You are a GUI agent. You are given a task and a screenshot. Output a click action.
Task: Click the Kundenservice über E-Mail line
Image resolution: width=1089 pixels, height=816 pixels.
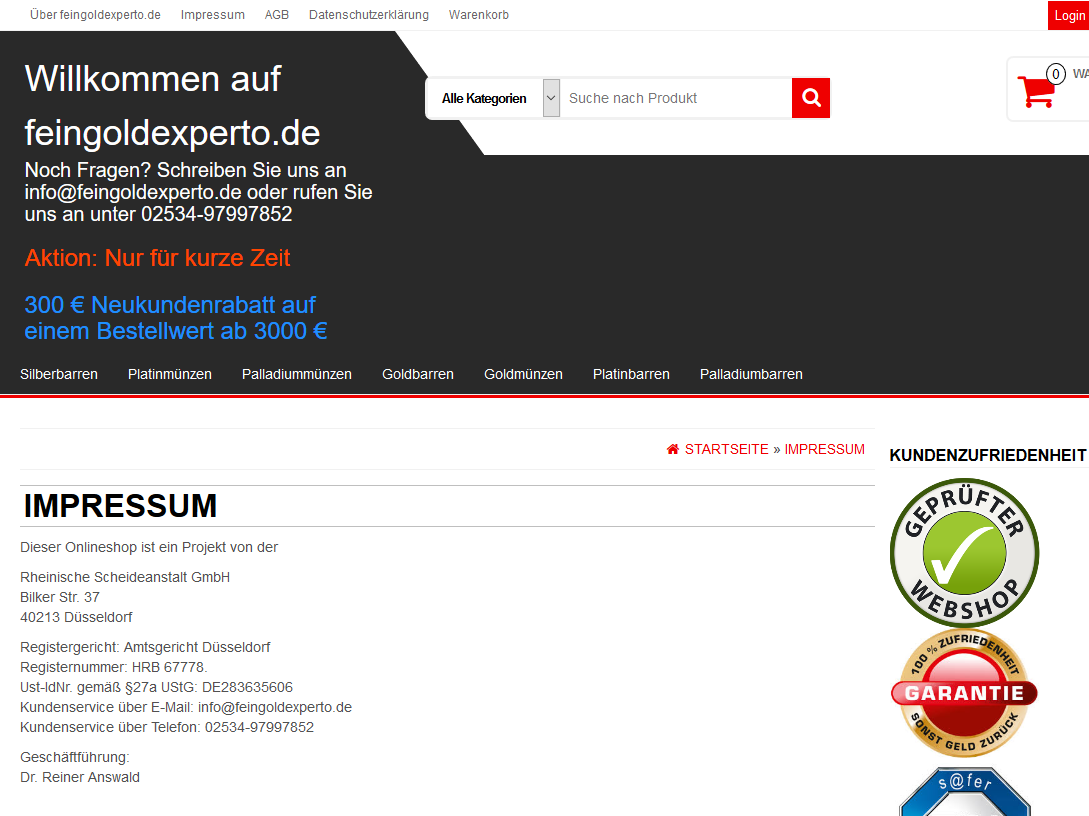(186, 708)
